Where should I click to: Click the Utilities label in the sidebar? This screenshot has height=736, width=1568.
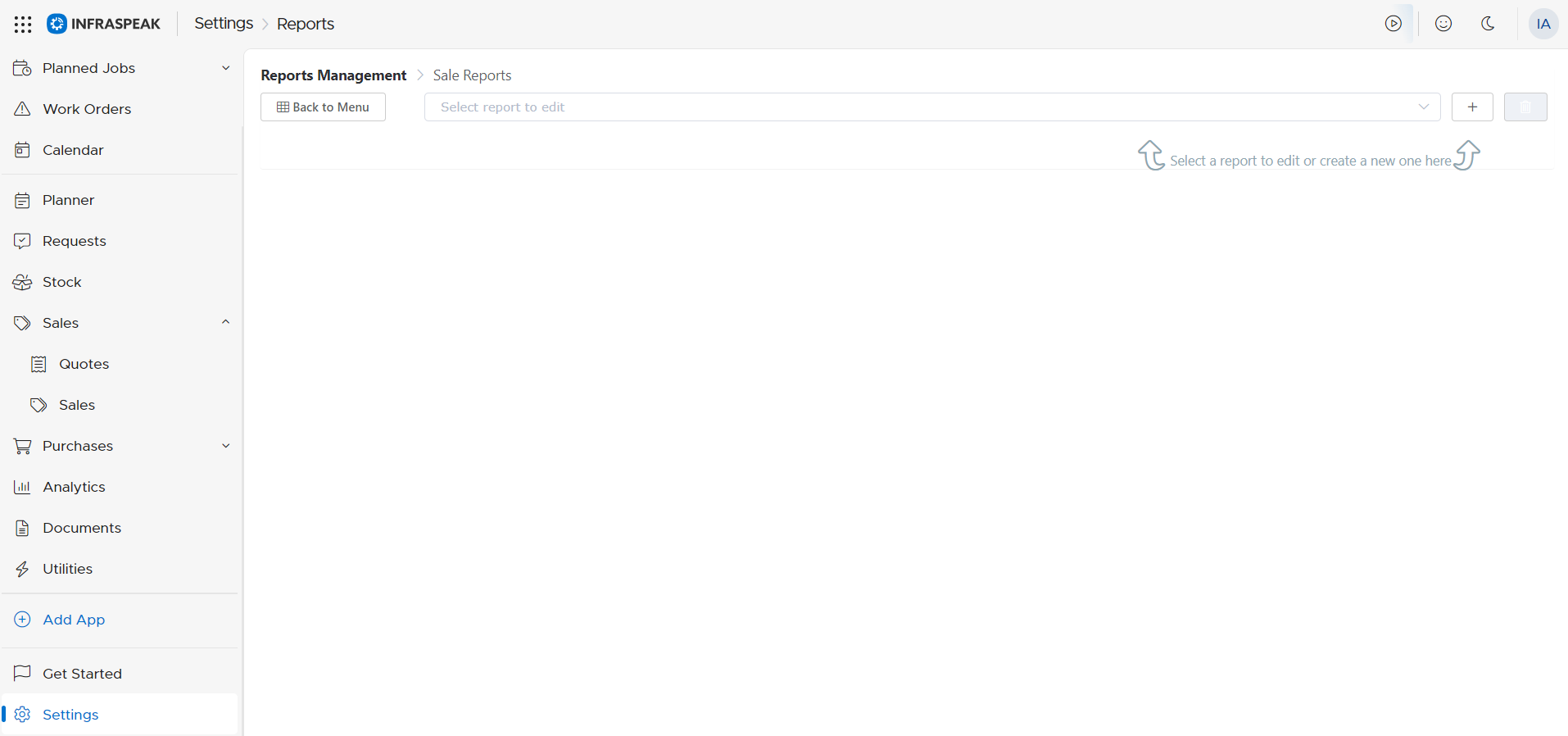tap(67, 569)
